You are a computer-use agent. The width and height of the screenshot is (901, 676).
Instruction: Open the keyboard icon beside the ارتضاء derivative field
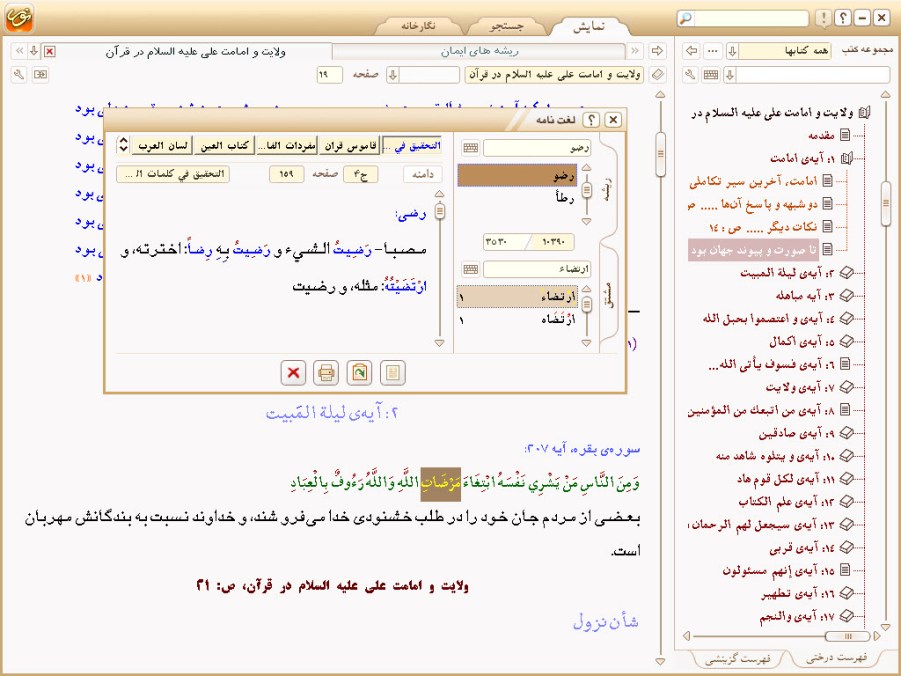point(471,269)
